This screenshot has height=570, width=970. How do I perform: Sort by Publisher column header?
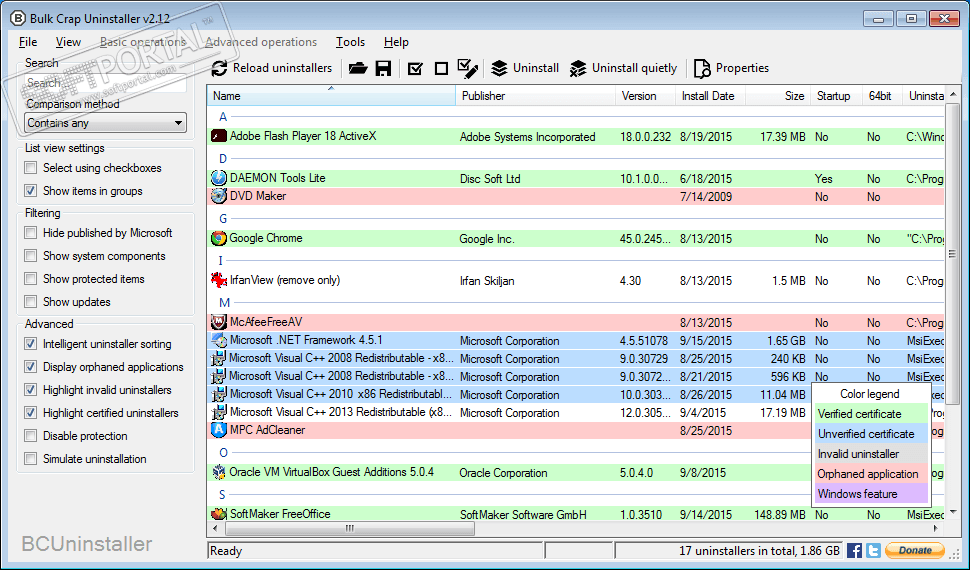coord(536,96)
